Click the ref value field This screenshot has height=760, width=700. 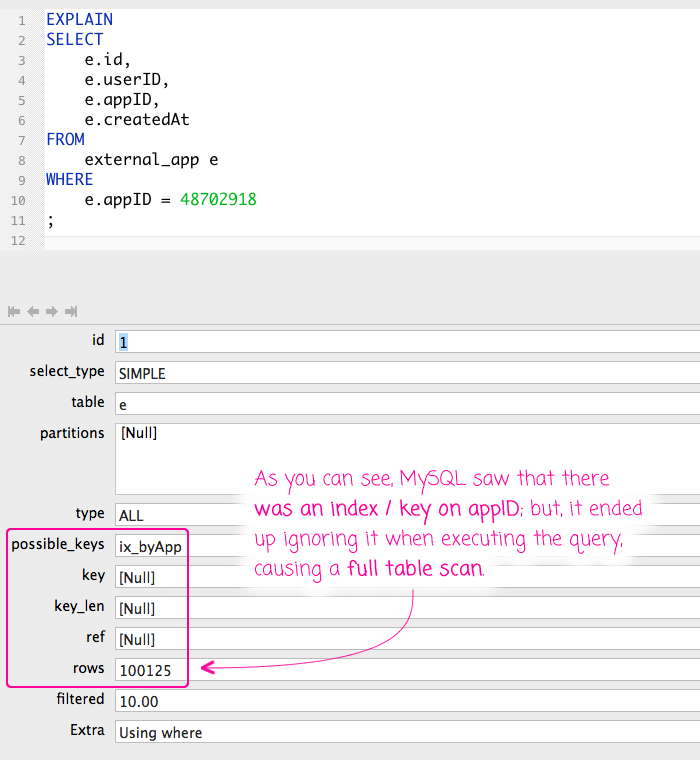coord(150,639)
